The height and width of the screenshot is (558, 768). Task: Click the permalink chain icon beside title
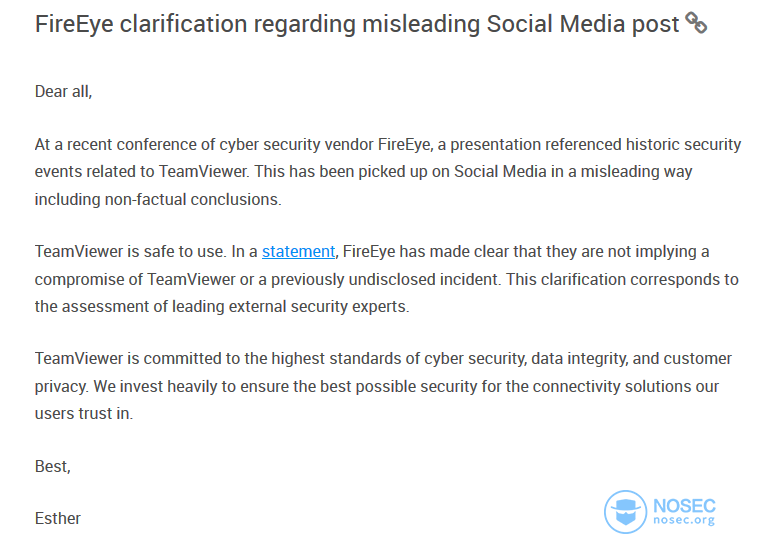[x=696, y=23]
